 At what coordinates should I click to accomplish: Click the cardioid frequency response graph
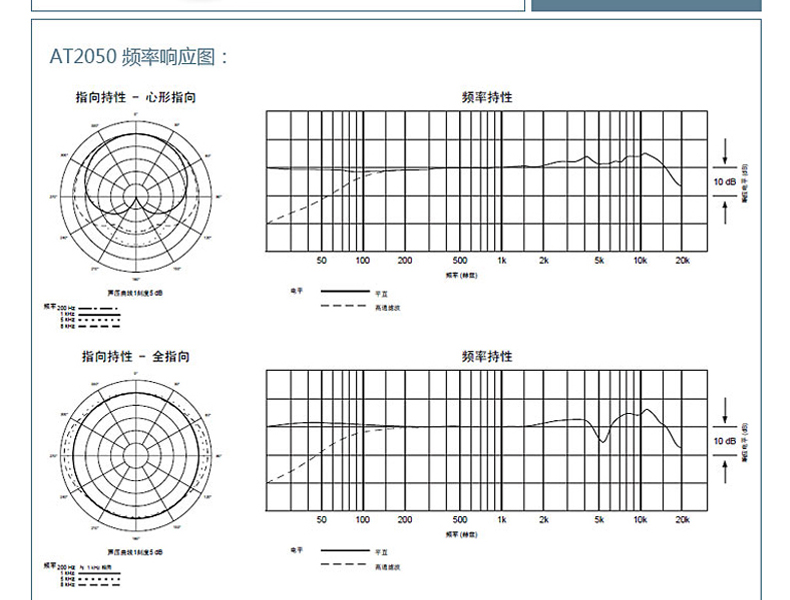[x=487, y=181]
